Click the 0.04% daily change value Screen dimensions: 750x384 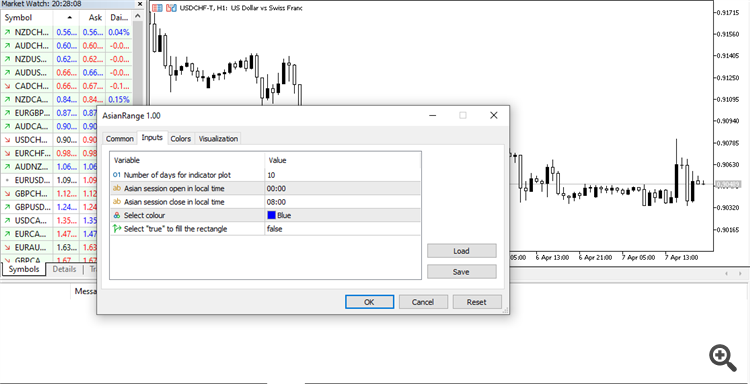click(119, 33)
